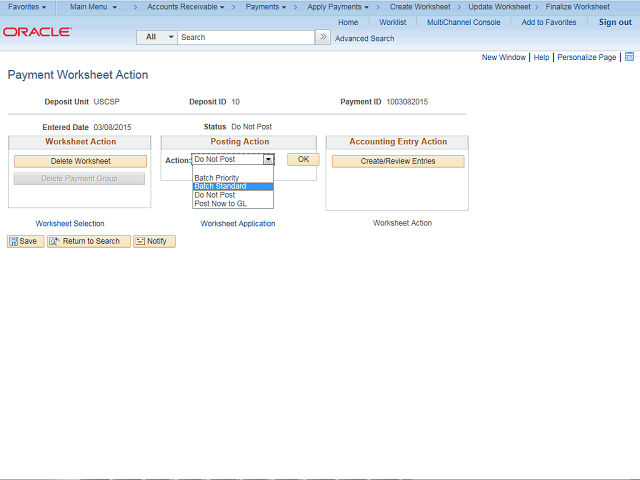
Task: Expand Accounts Receivable breadcrumb menu
Action: pos(186,7)
